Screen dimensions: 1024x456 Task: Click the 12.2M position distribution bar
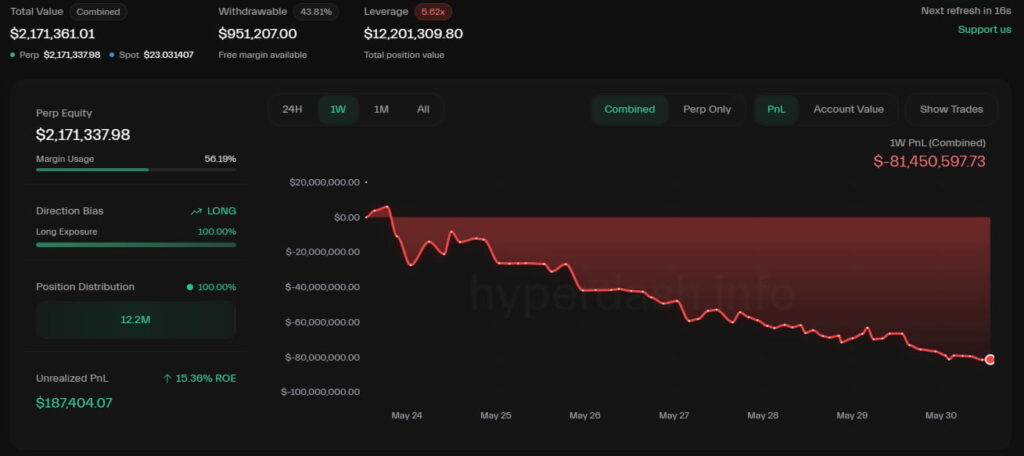coord(136,320)
